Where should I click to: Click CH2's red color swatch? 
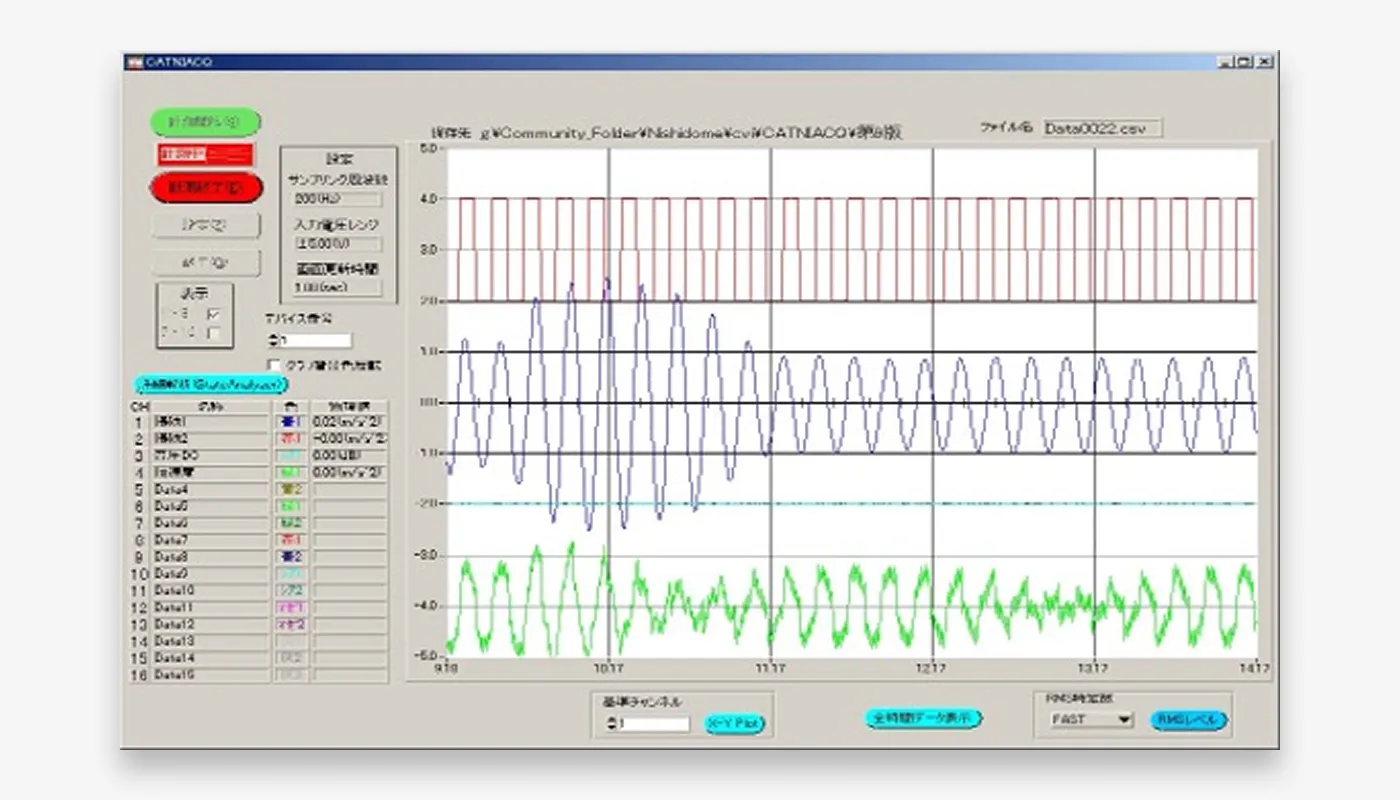tap(290, 437)
